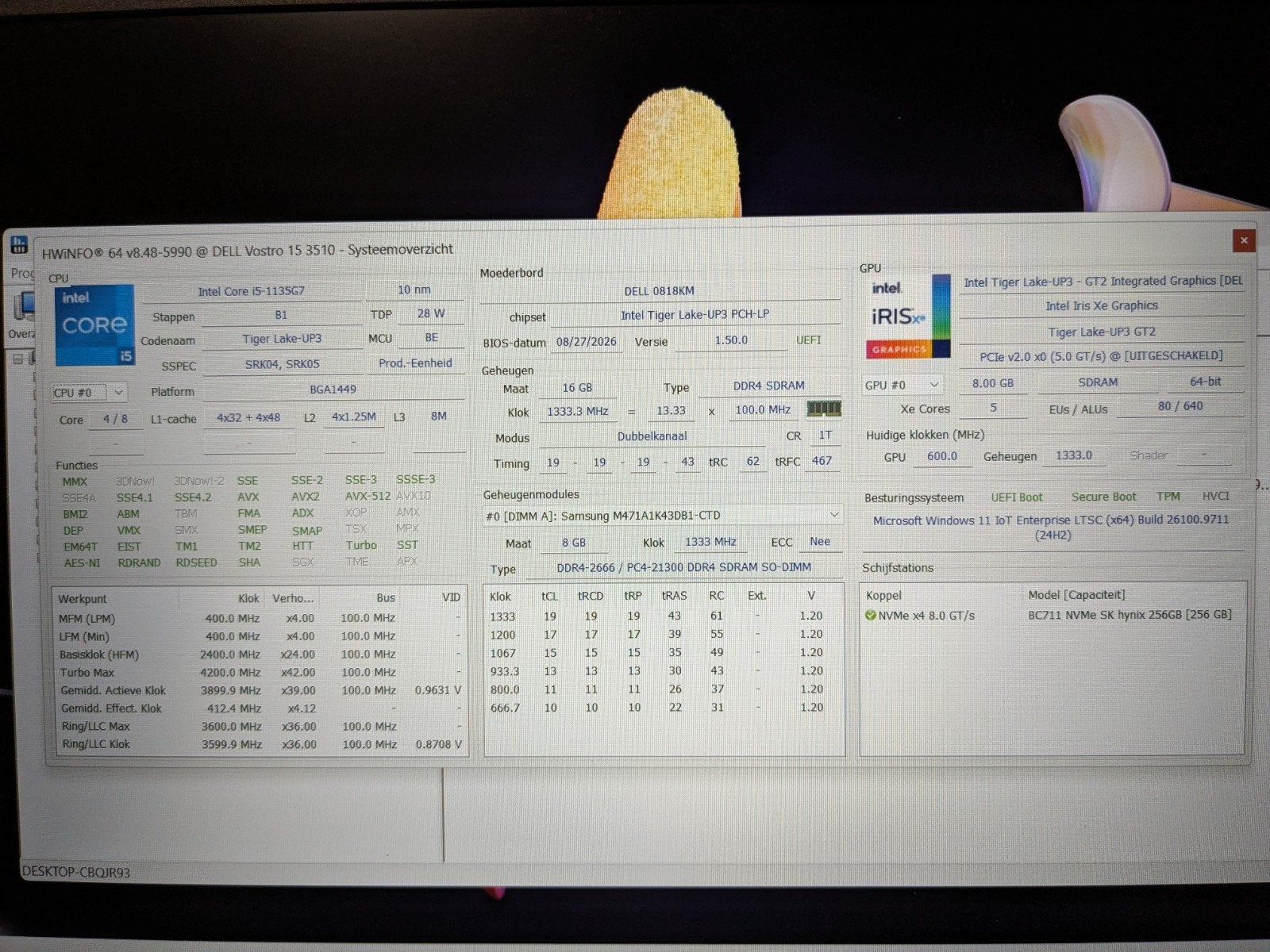Click the Dubbelkanaal memory mode value
This screenshot has height=952, width=1270.
click(x=652, y=436)
